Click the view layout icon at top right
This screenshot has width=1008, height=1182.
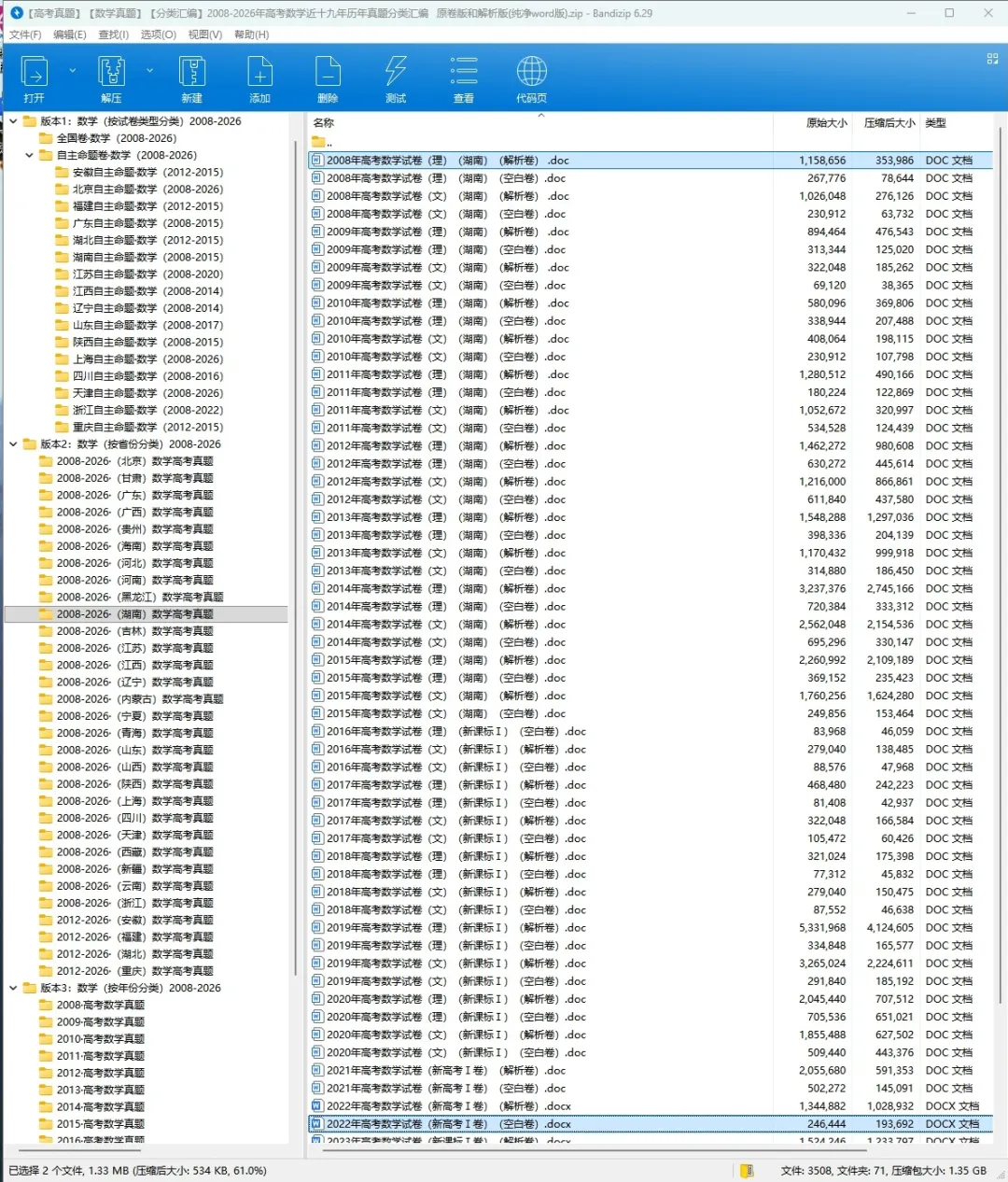click(x=992, y=58)
